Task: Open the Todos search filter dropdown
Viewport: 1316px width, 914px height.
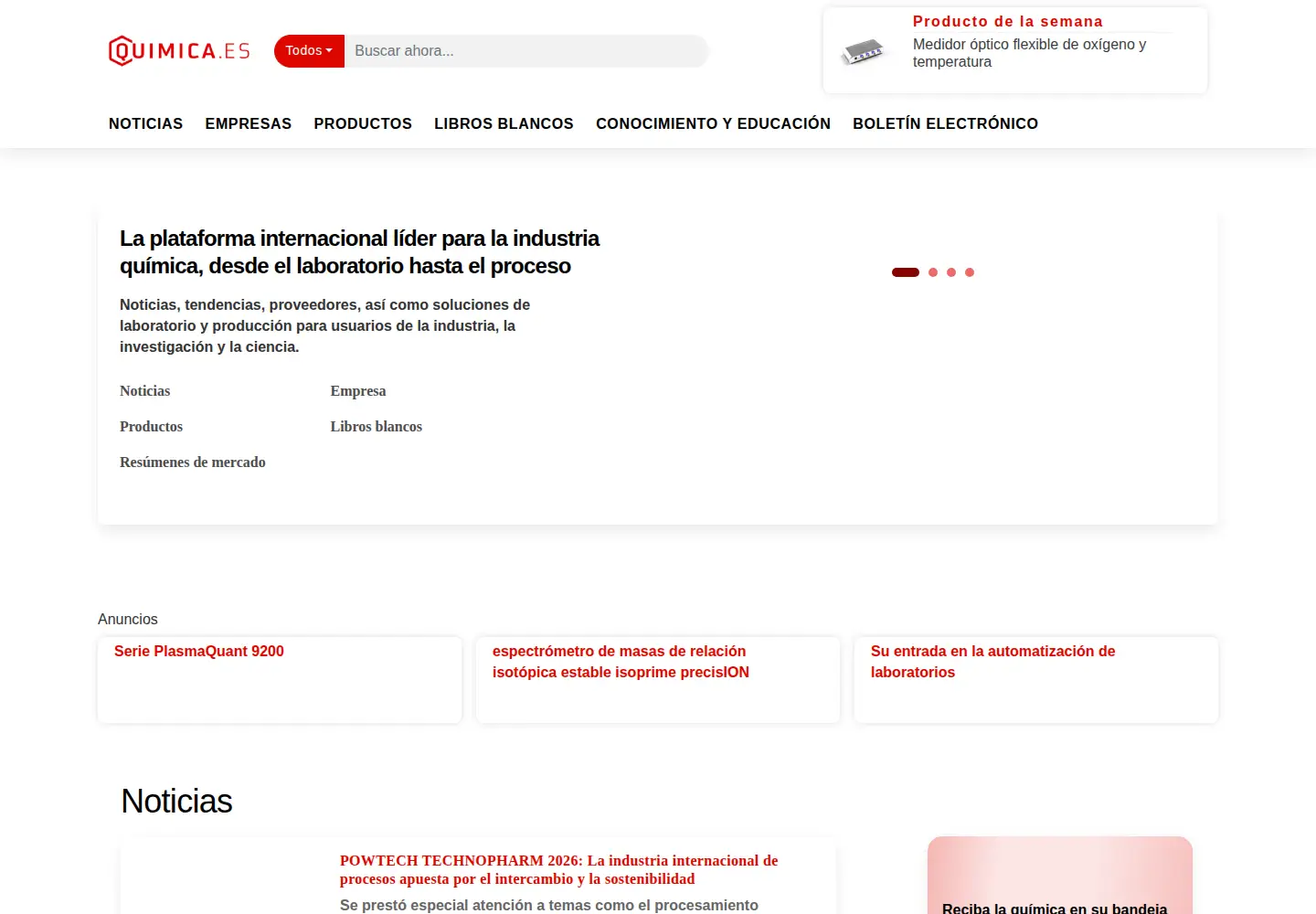Action: tap(309, 51)
